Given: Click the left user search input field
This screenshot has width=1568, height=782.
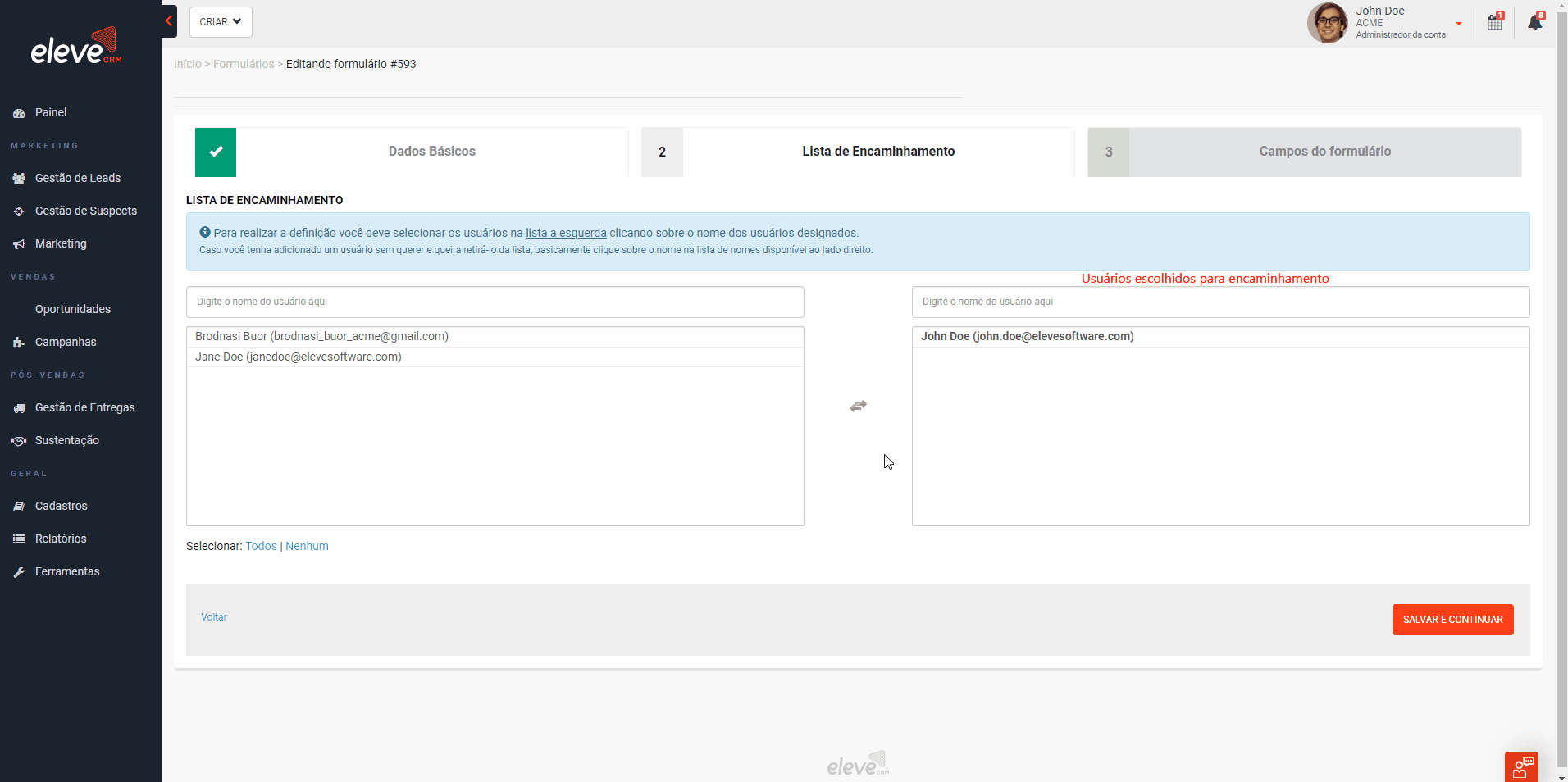Looking at the screenshot, I should click(x=495, y=302).
